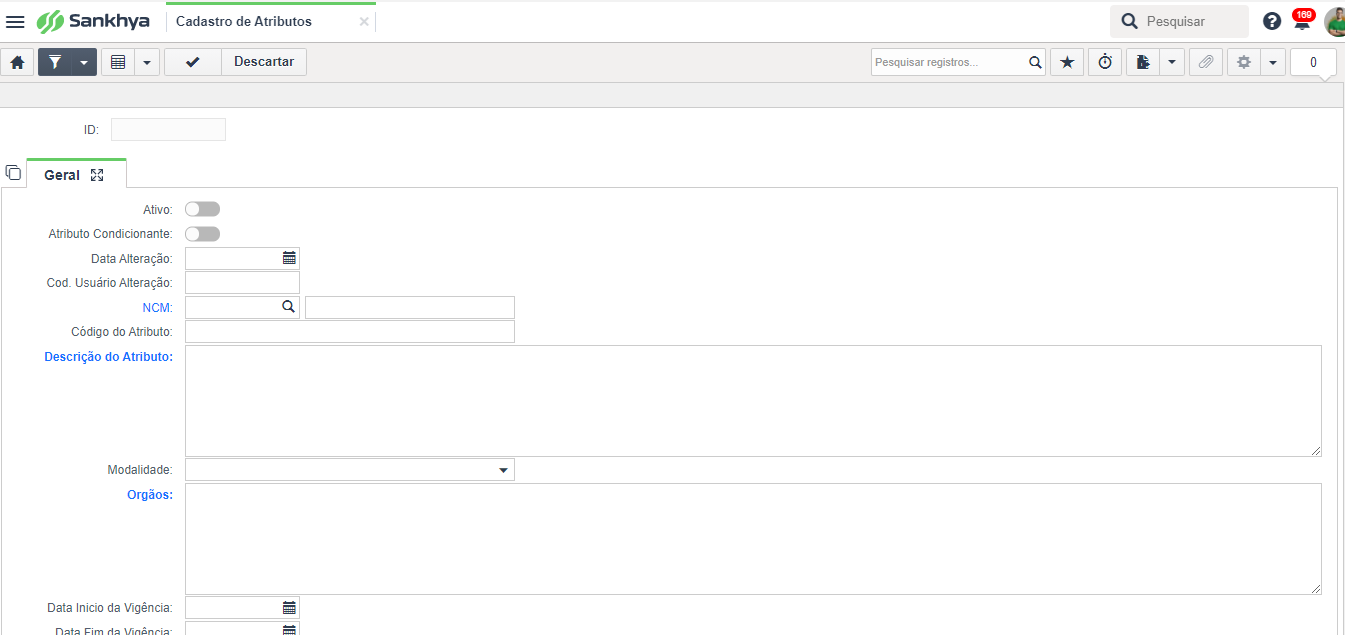1345x635 pixels.
Task: Click the Descrição do Atributo text area
Action: [753, 401]
